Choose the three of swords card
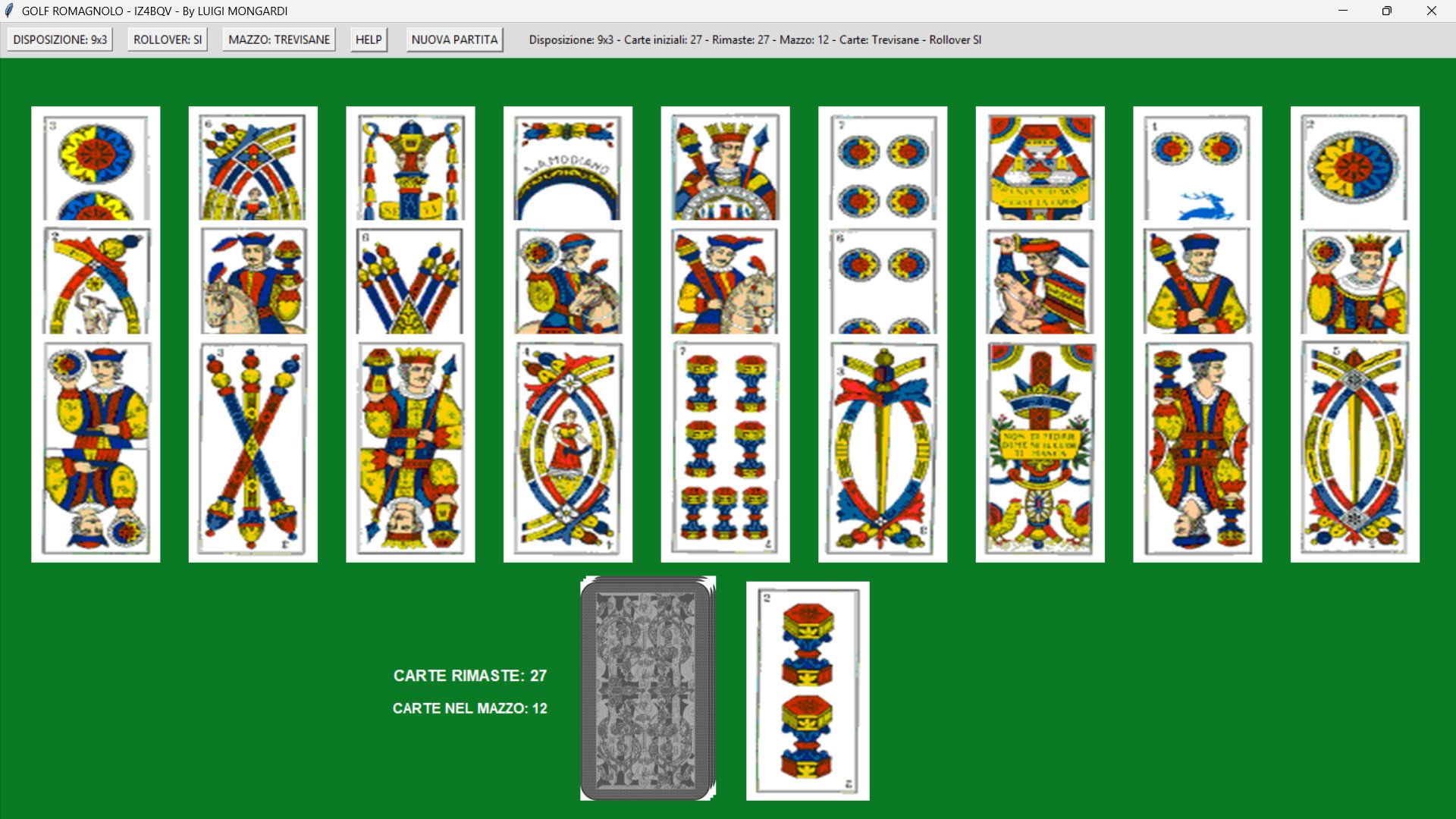This screenshot has height=819, width=1456. coord(883,450)
